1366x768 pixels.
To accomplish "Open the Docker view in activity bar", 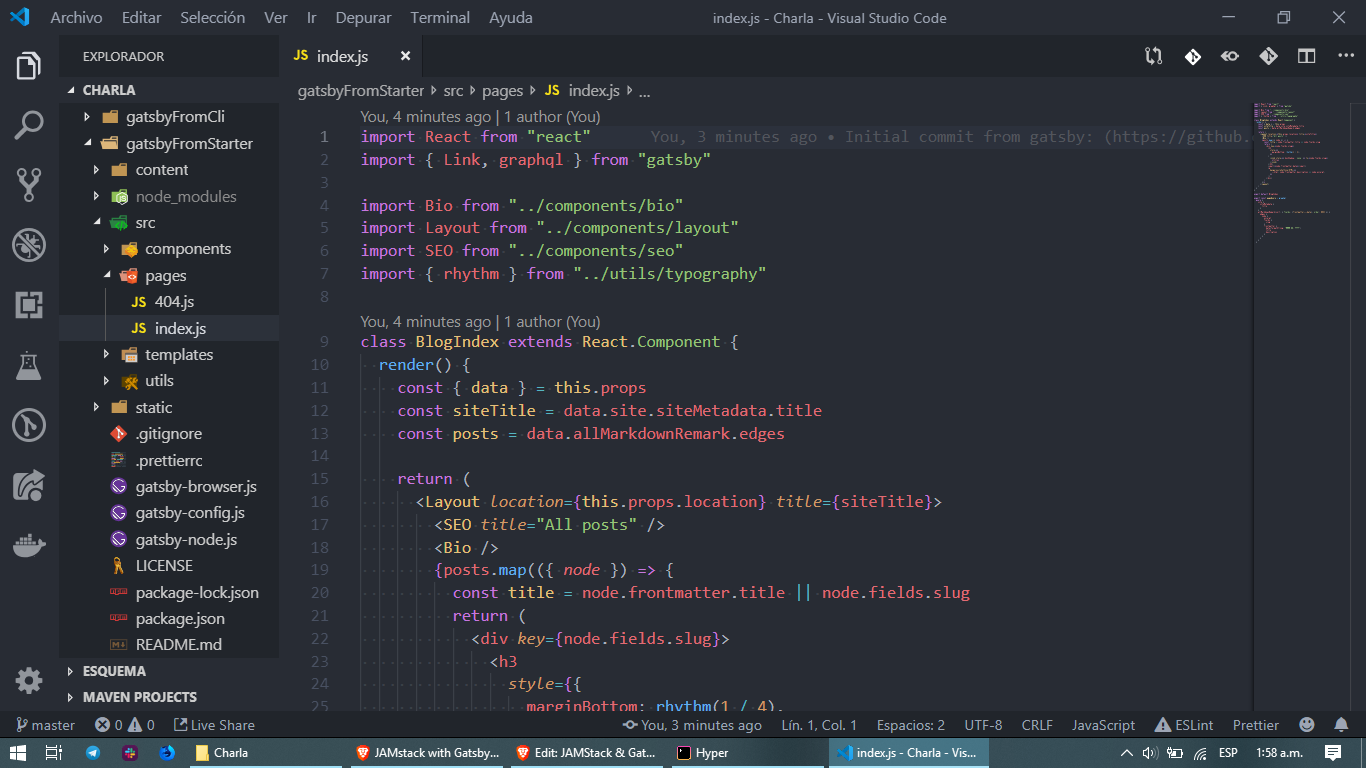I will (29, 546).
